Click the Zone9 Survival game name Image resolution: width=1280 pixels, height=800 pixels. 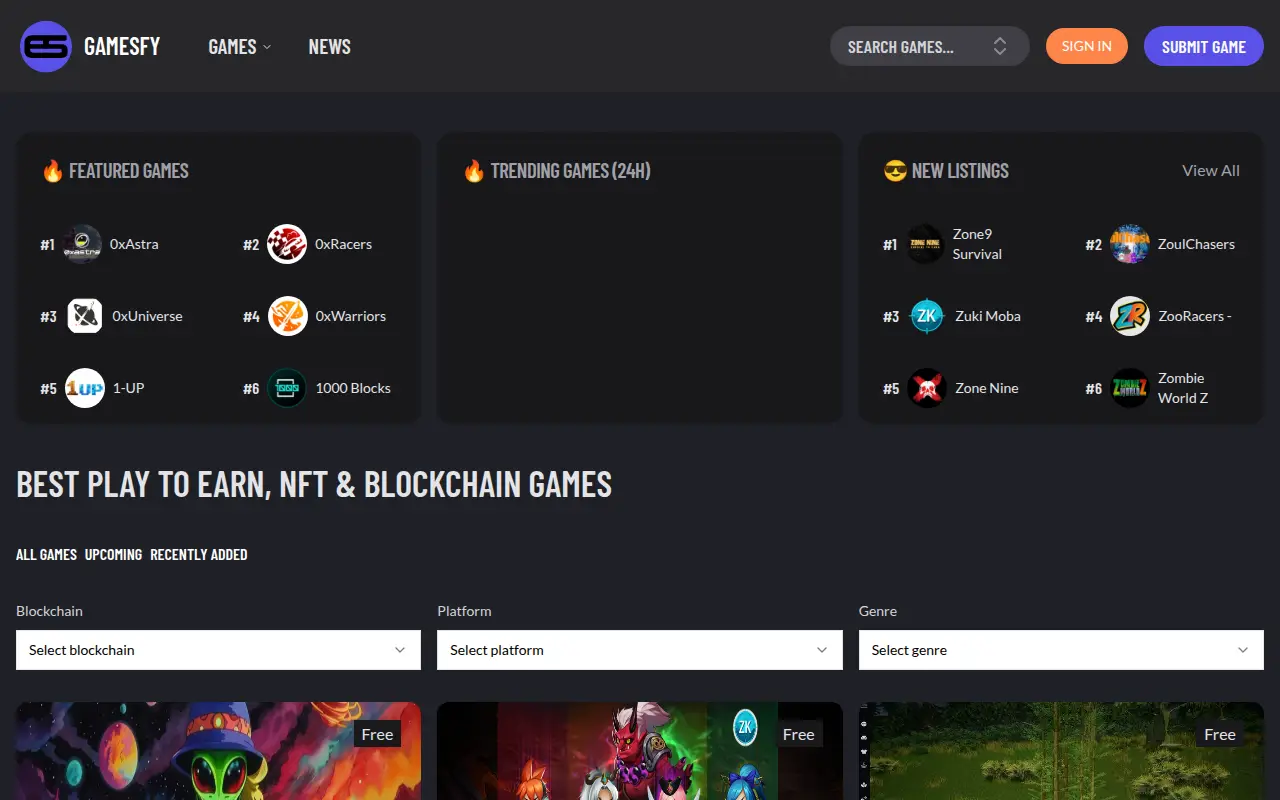click(x=977, y=244)
